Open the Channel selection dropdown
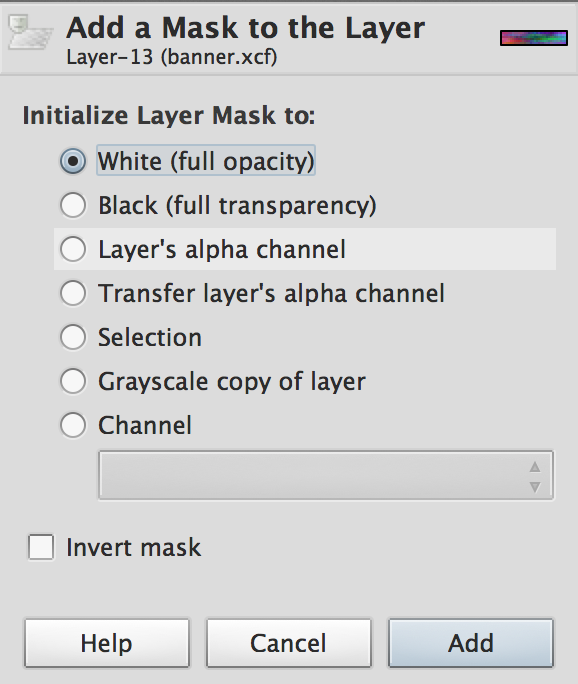Viewport: 578px width, 684px height. pyautogui.click(x=326, y=475)
